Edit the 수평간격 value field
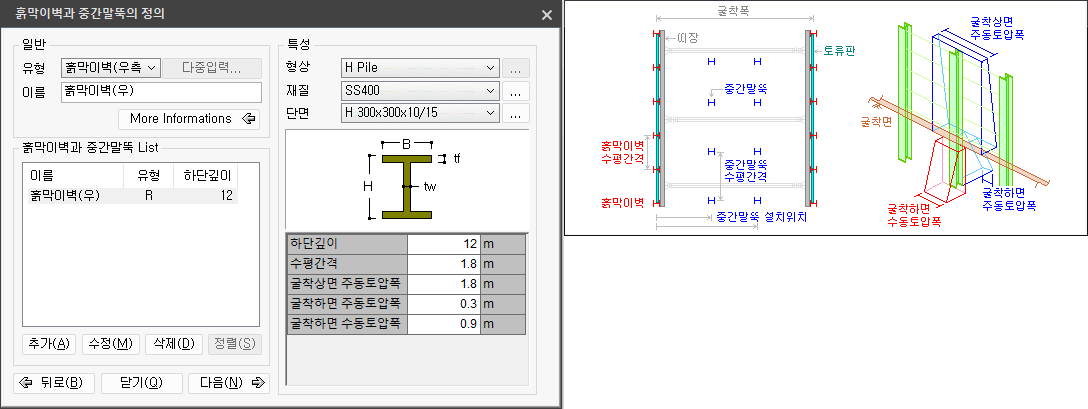This screenshot has height=409, width=1088. 444,265
